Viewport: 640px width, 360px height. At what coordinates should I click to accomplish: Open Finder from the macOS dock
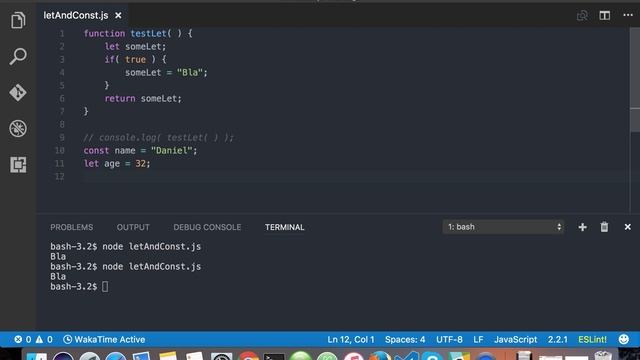pyautogui.click(x=36, y=356)
